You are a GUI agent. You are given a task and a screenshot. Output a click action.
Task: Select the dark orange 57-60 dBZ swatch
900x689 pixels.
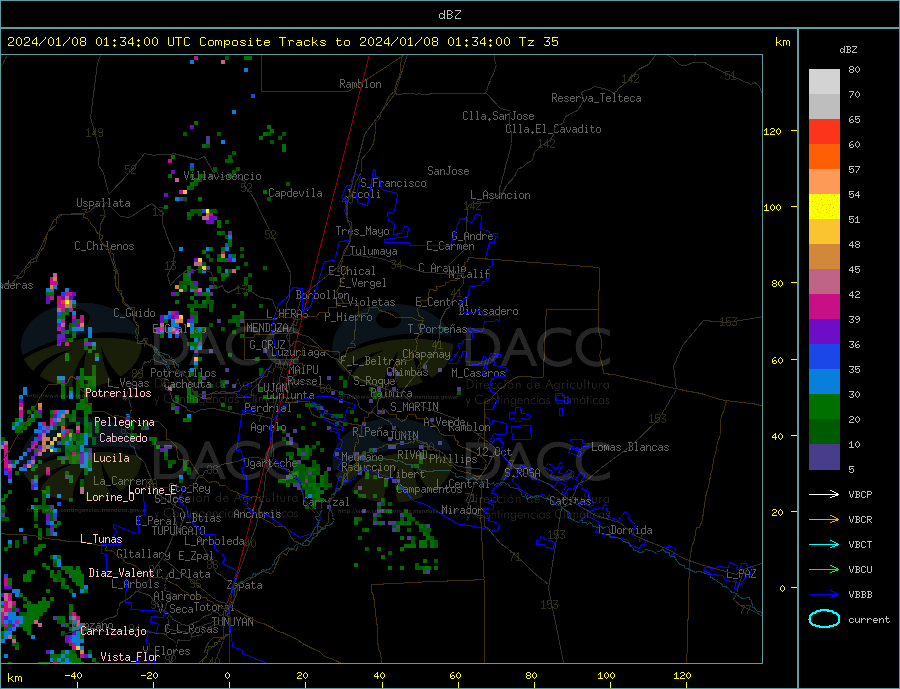coord(824,157)
